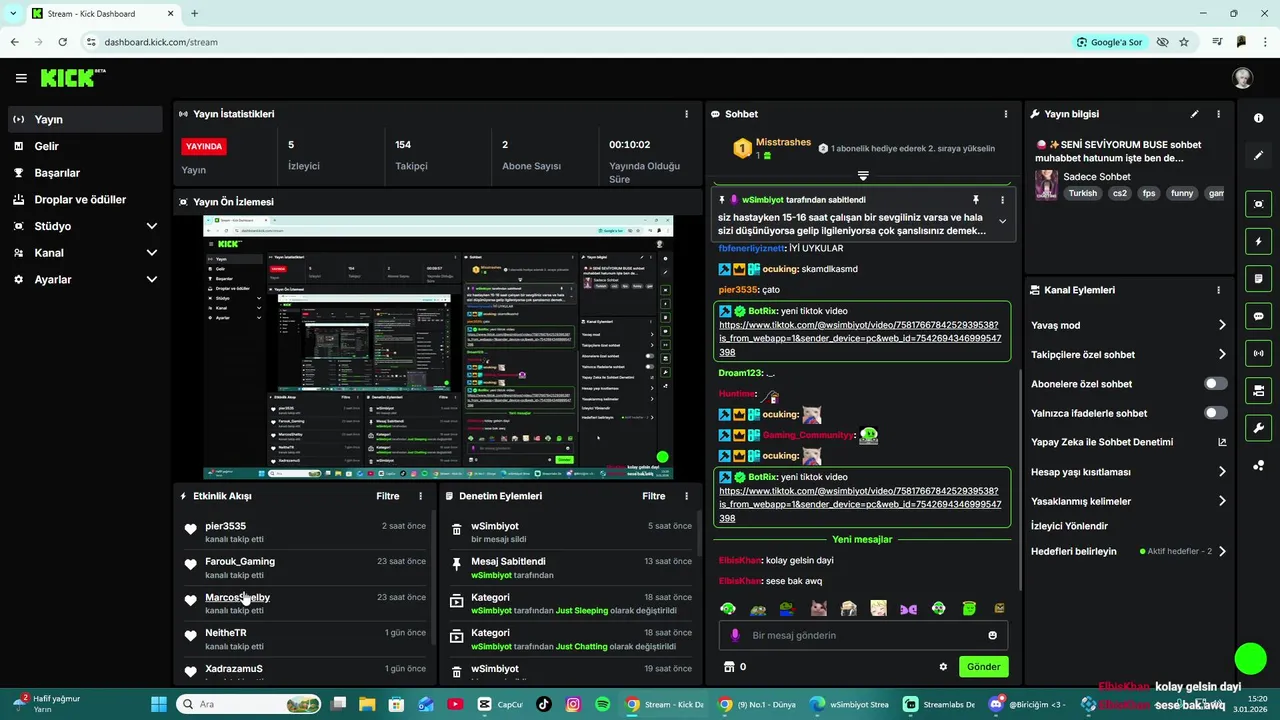The height and width of the screenshot is (720, 1280).
Task: Open Filtre in Etkinlik Akışı panel
Action: [x=388, y=496]
